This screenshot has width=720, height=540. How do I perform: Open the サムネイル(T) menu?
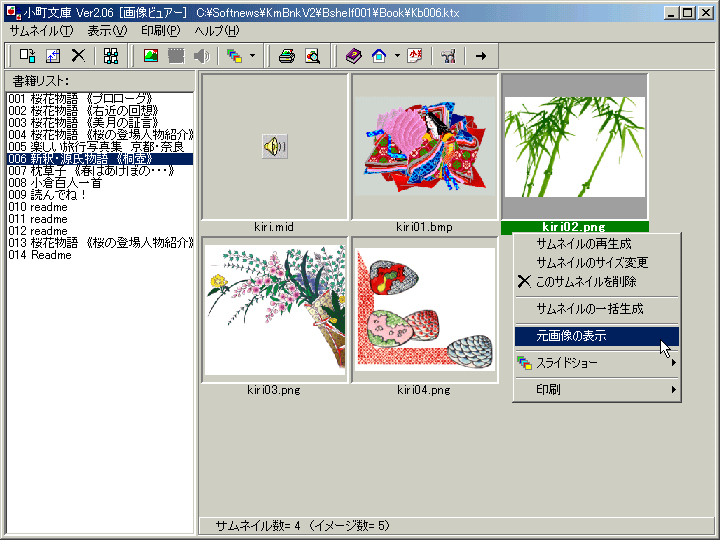[x=41, y=31]
